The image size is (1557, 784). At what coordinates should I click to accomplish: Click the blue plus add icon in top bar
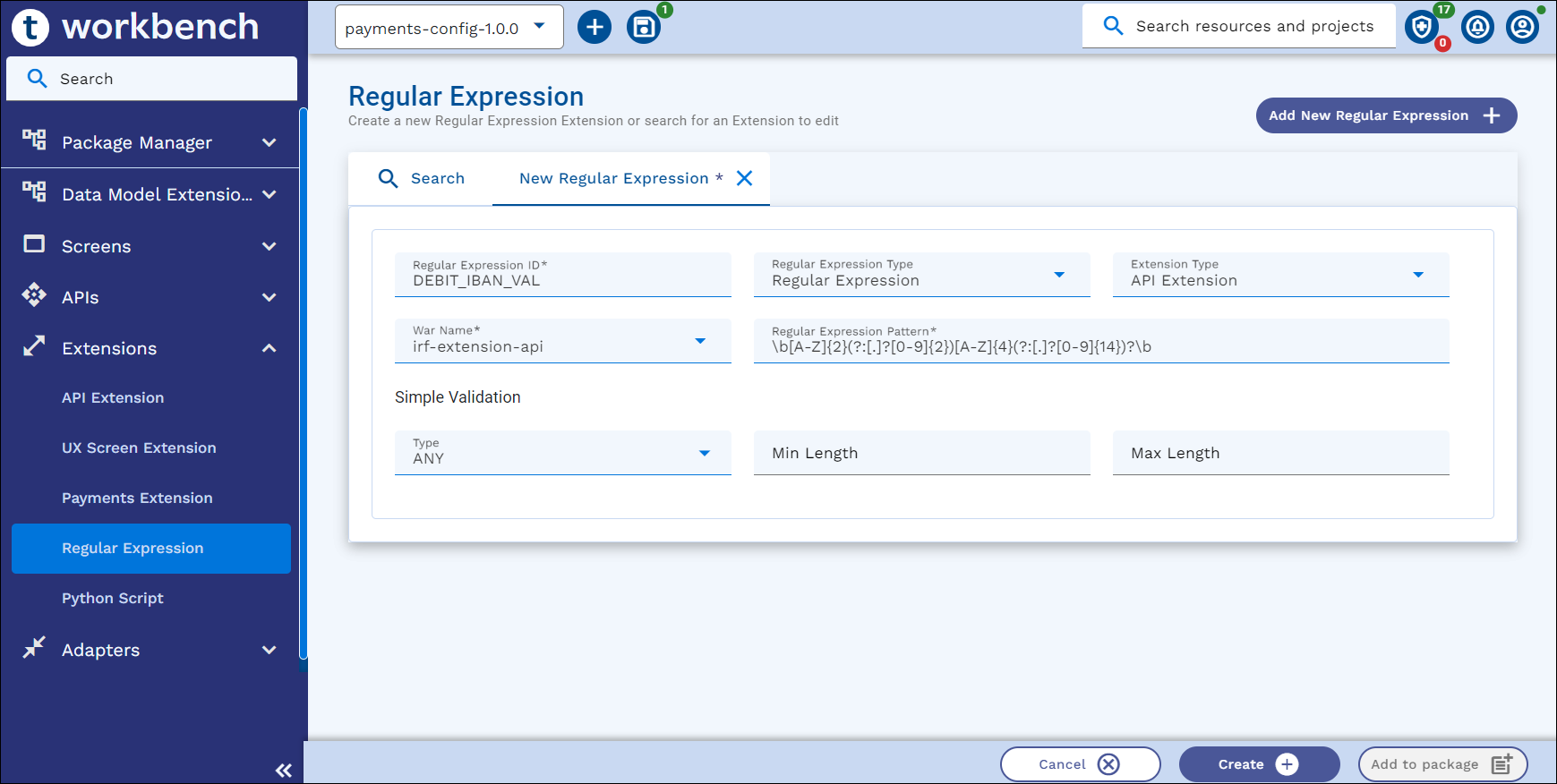[x=595, y=27]
